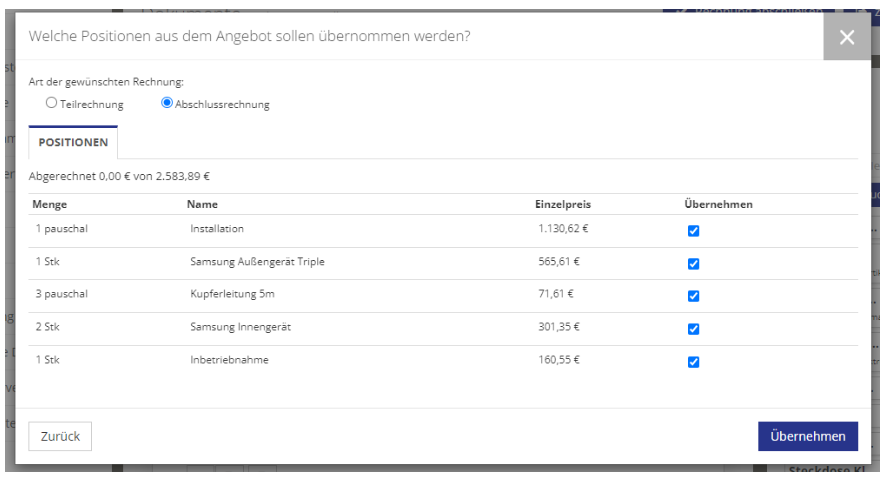Select the Abschlussrechnung radio button
This screenshot has height=479, width=887.
coord(166,103)
